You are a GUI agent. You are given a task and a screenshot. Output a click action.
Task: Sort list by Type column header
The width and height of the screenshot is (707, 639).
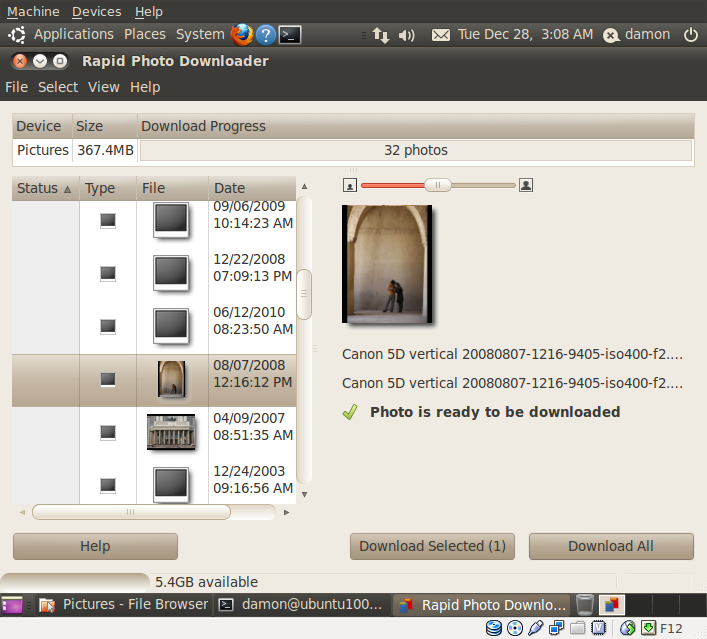tap(108, 188)
